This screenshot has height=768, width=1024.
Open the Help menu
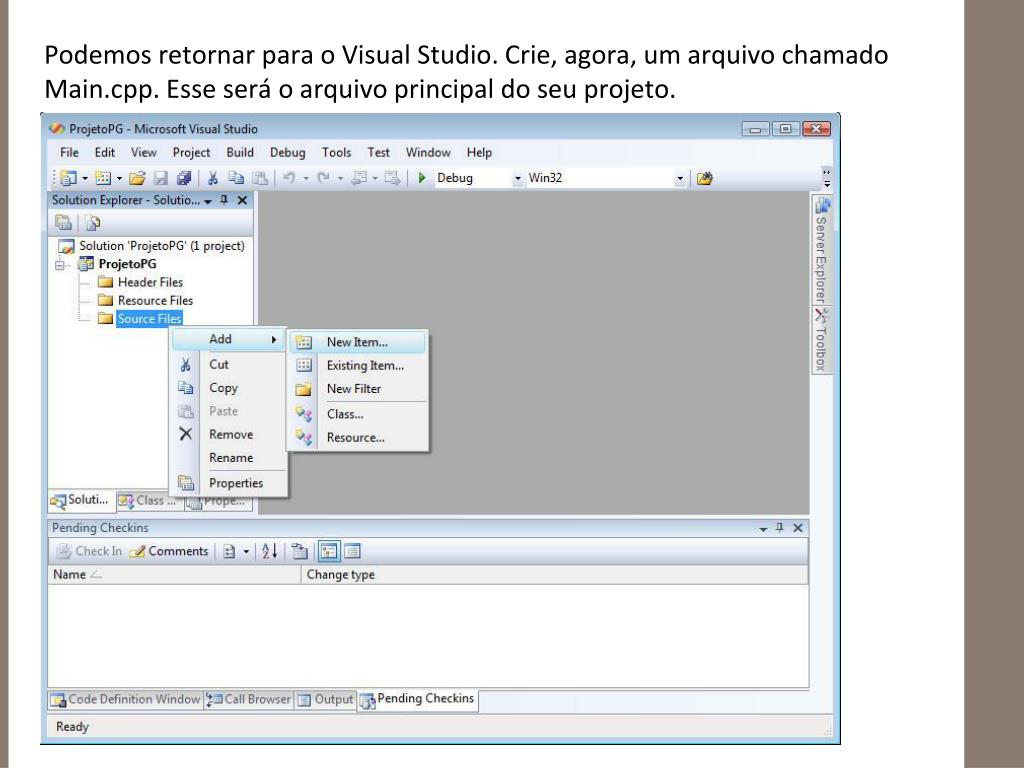pos(479,152)
